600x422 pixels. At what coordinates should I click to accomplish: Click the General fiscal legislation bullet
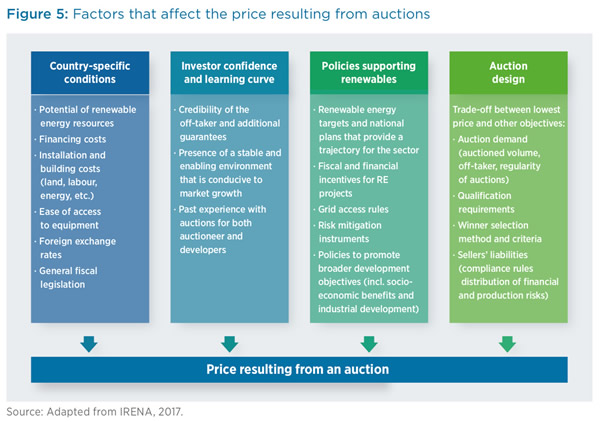pyautogui.click(x=66, y=278)
